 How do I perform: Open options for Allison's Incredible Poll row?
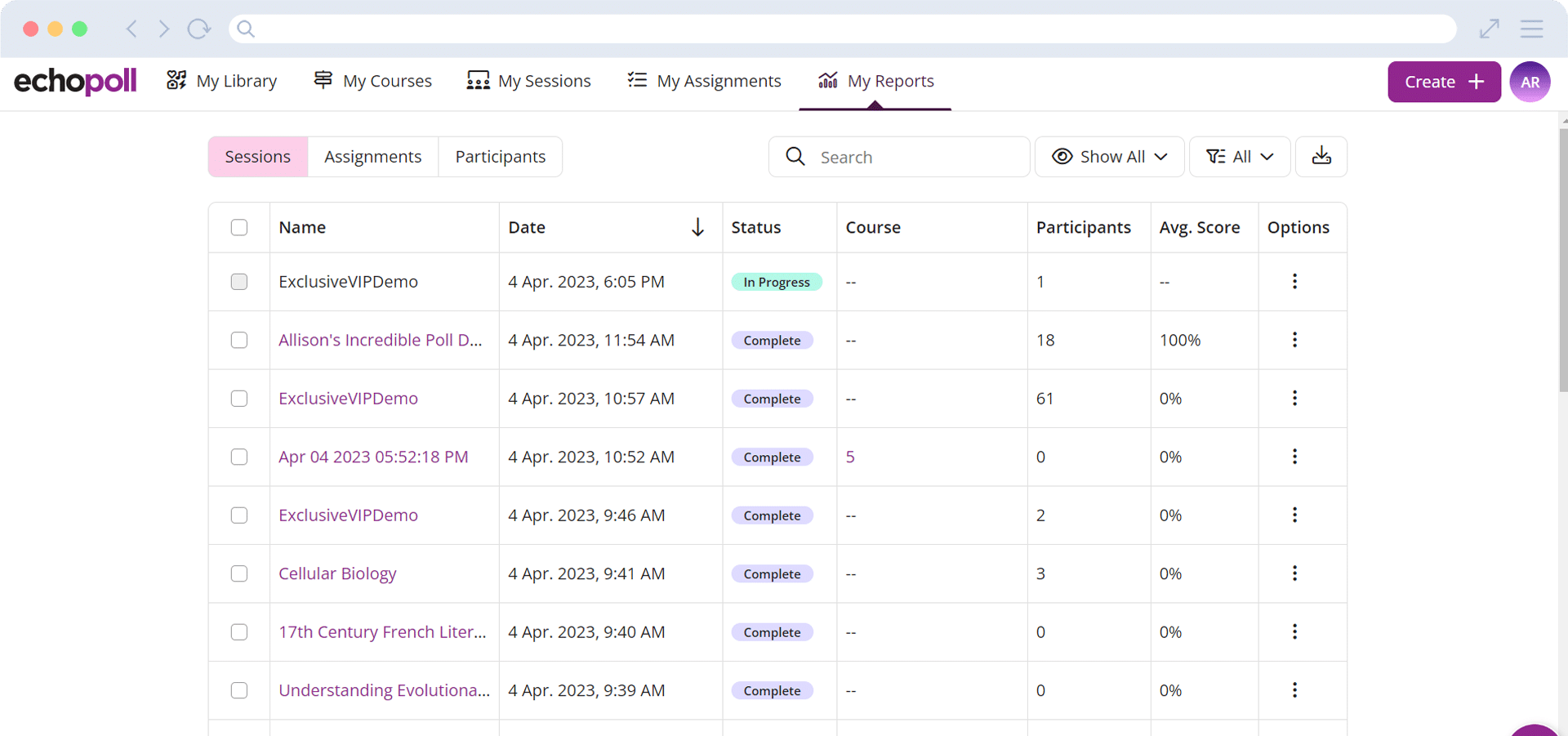point(1294,340)
